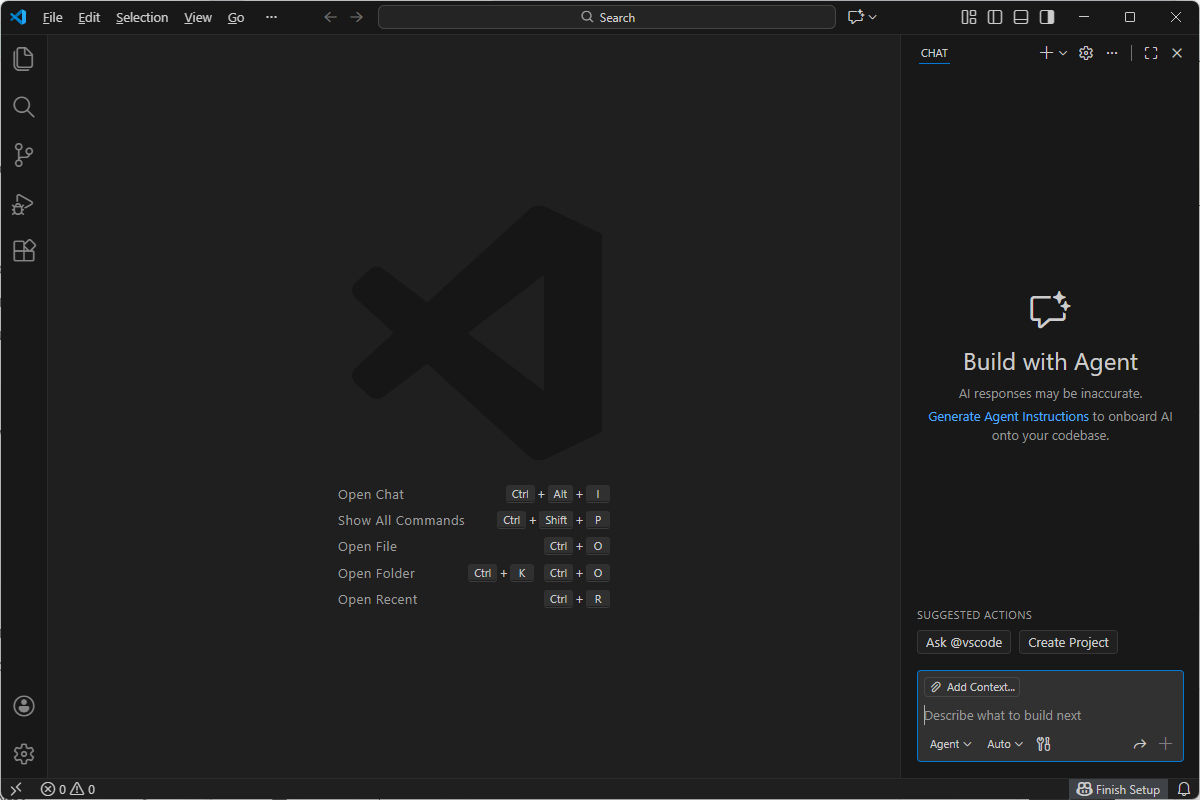Click the Create Project suggestion

[1068, 642]
